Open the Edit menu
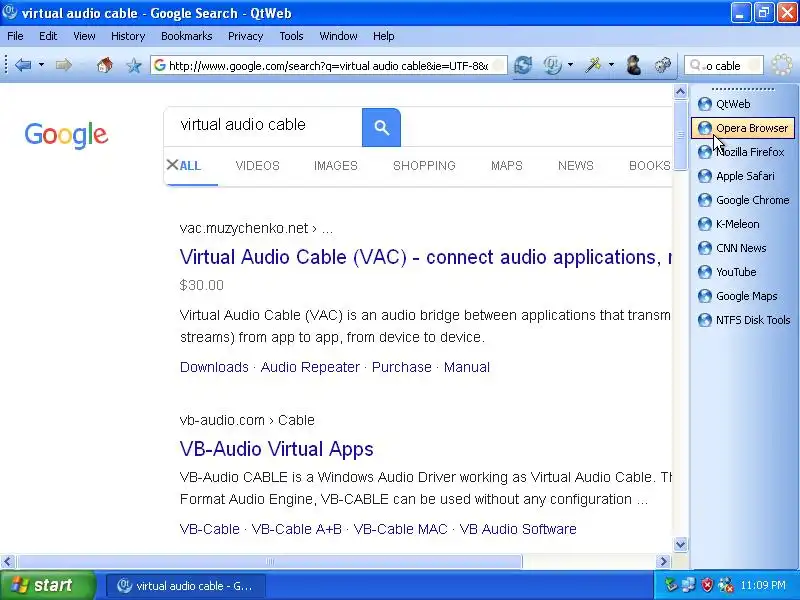Image resolution: width=800 pixels, height=600 pixels. [x=48, y=36]
